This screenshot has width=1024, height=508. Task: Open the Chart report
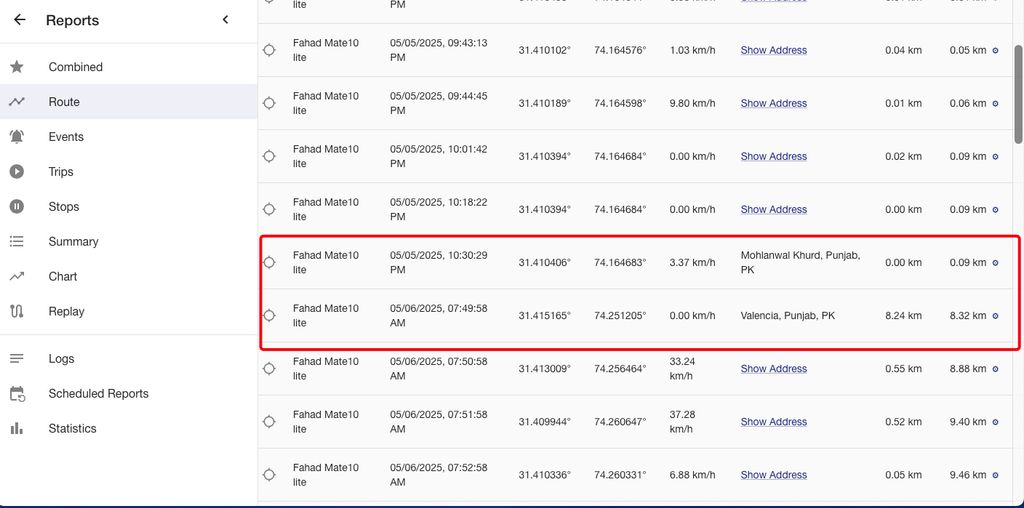point(62,277)
